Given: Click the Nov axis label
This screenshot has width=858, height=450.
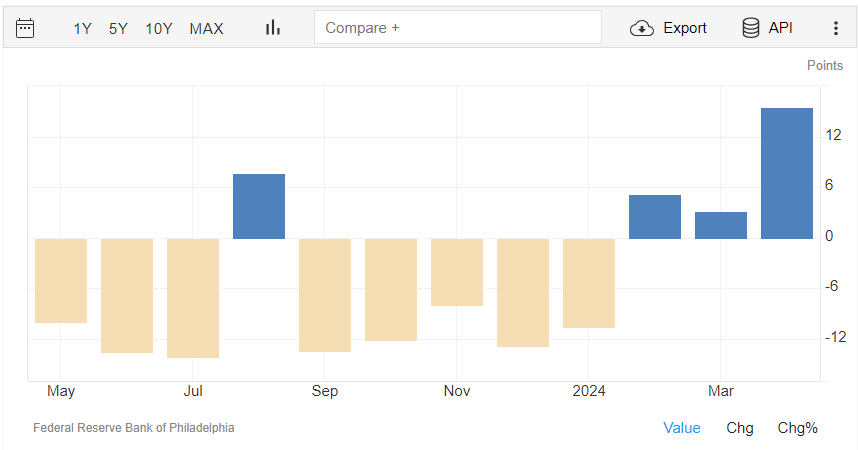Looking at the screenshot, I should click(456, 391).
